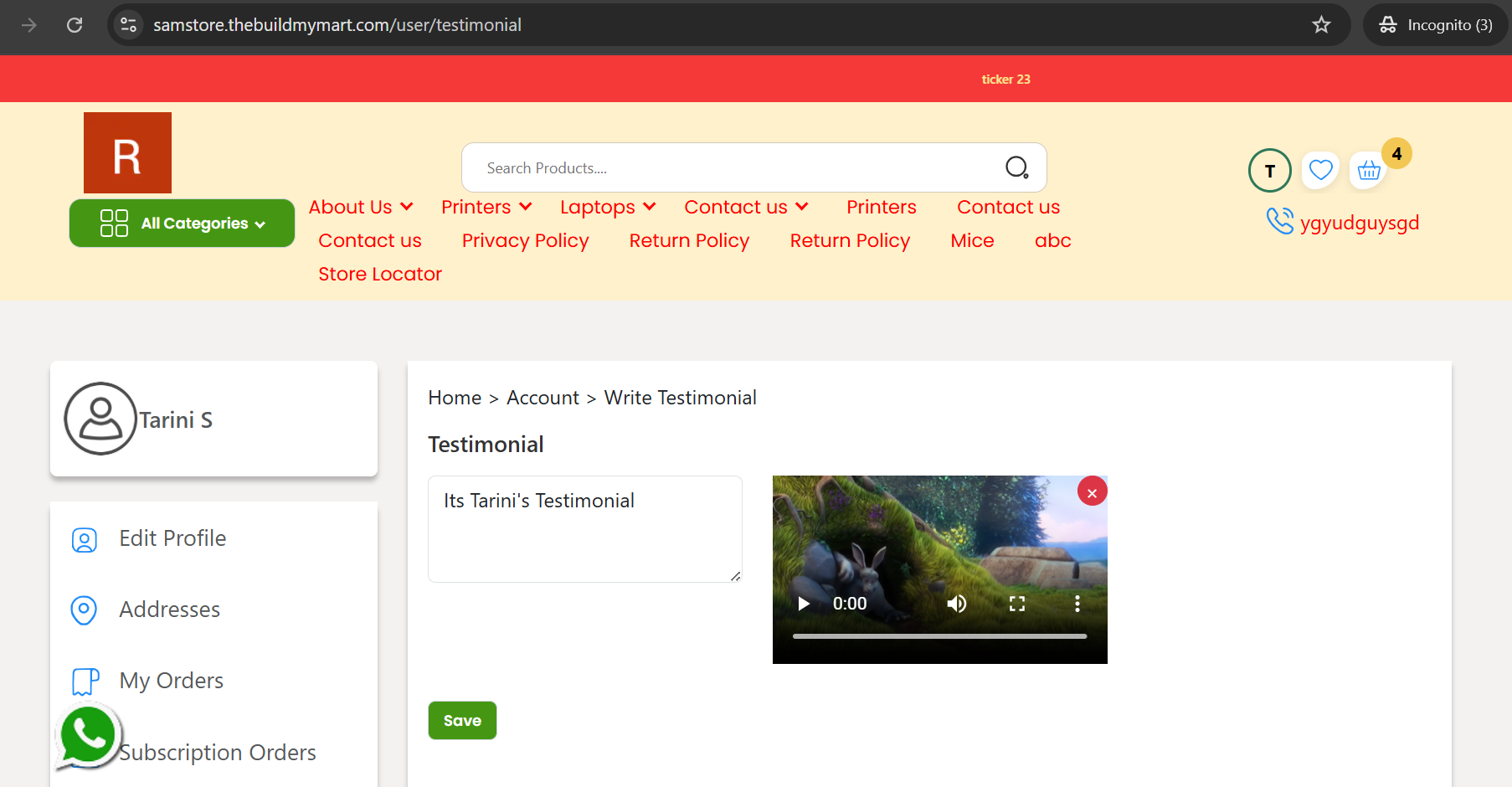Expand the Printers dropdown menu
The height and width of the screenshot is (787, 1512).
pos(486,207)
